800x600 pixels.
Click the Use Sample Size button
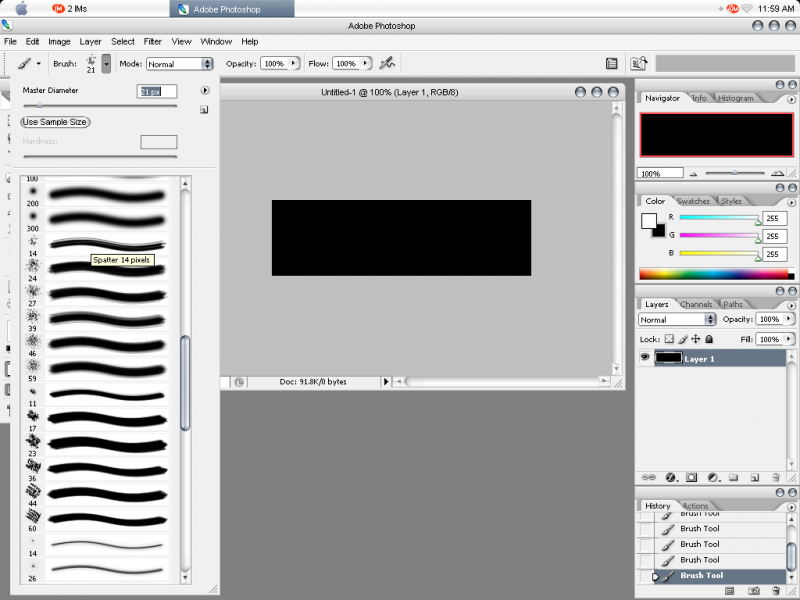click(55, 122)
